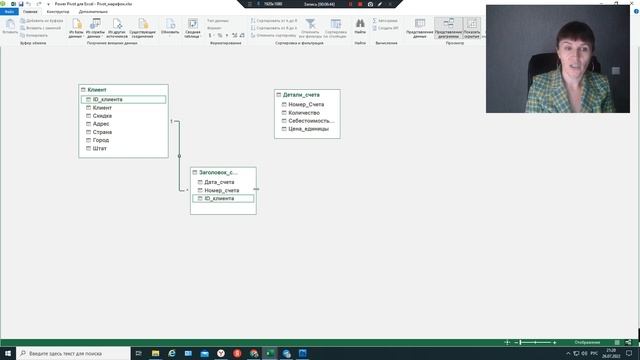
Task: Click Сортировать от А до Я
Action: [274, 20]
